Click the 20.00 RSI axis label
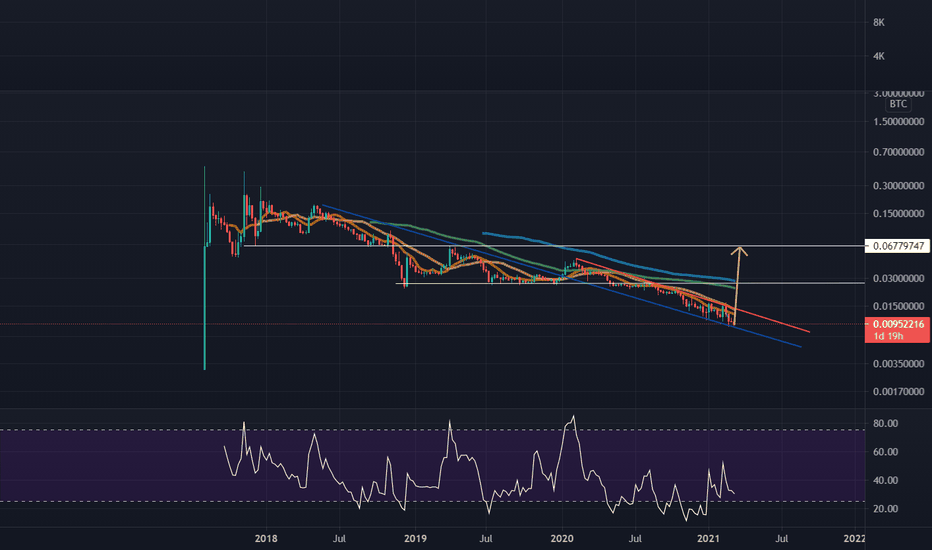 (885, 508)
